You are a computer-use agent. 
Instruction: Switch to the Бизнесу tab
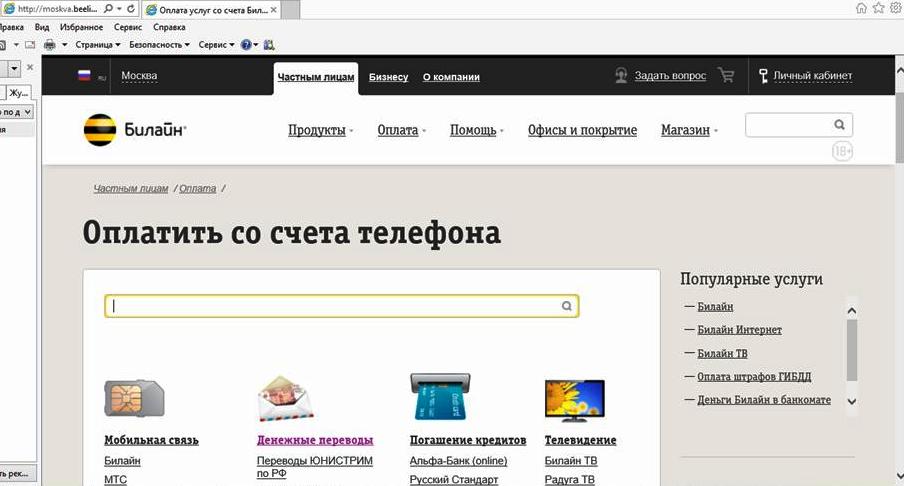coord(388,77)
